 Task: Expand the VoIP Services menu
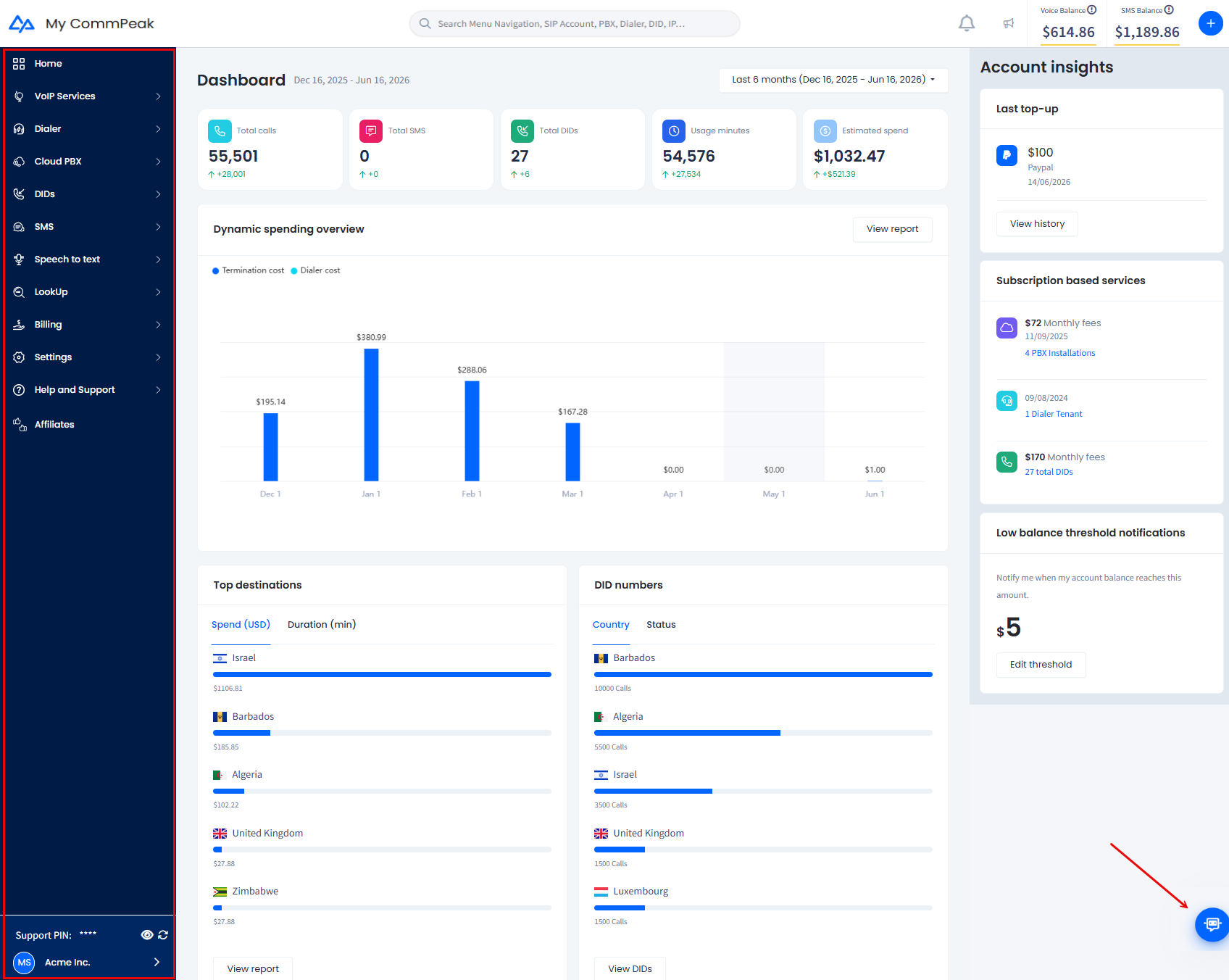[88, 96]
